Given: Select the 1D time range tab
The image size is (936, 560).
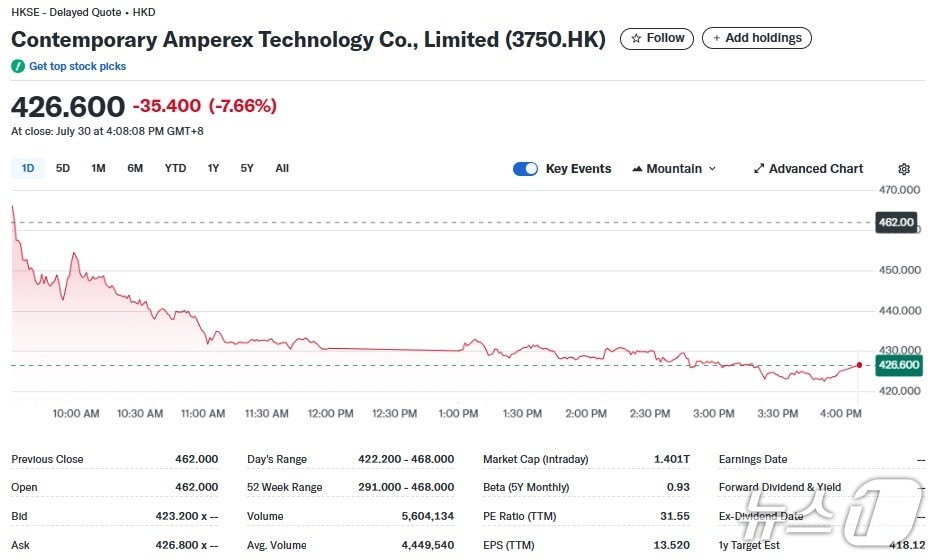Looking at the screenshot, I should [28, 168].
